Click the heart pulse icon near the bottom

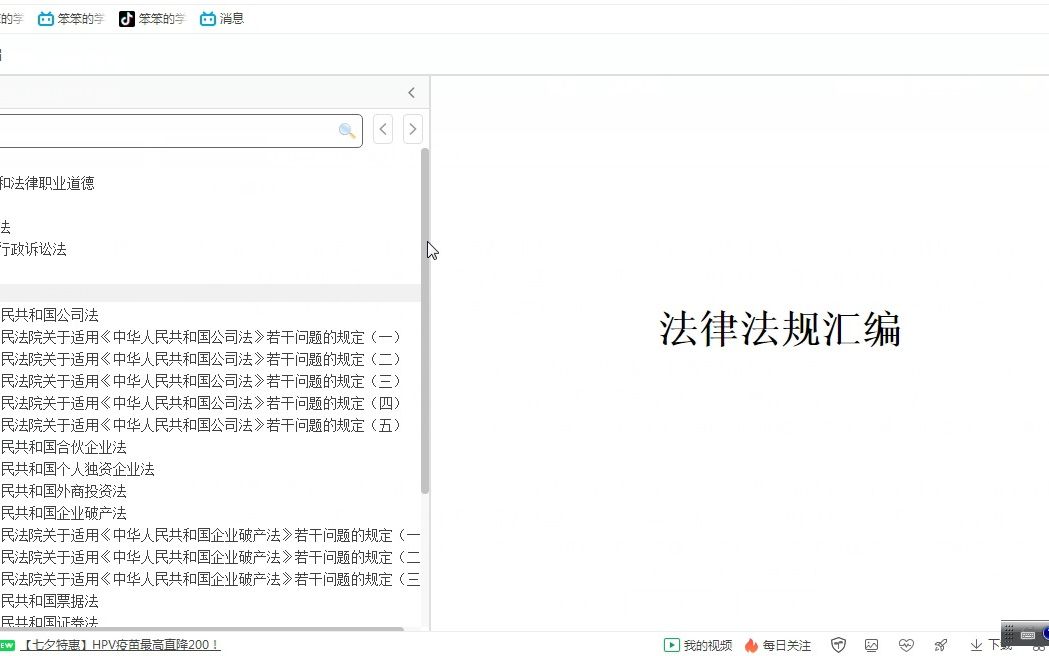click(906, 645)
